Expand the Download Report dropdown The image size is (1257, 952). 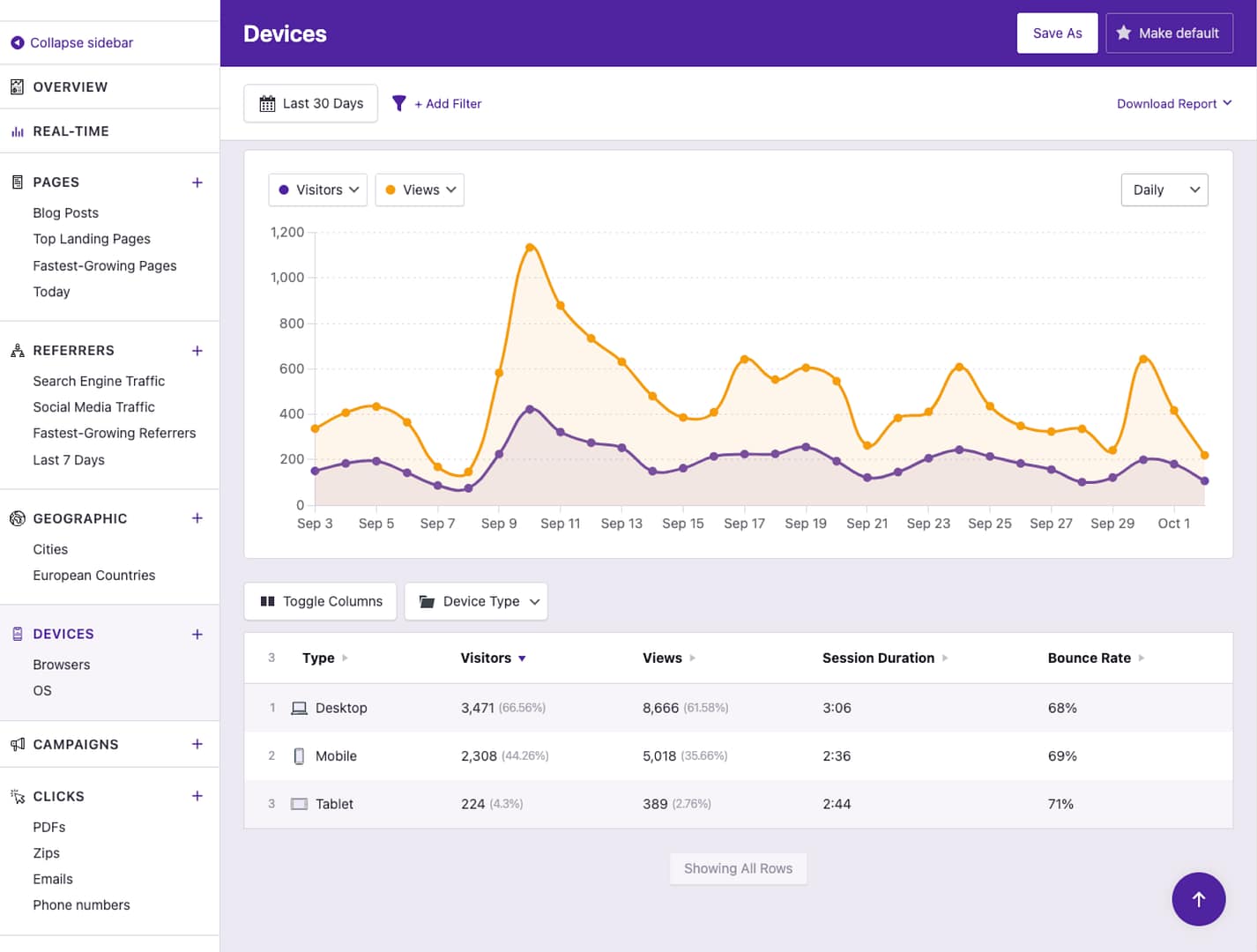(x=1174, y=103)
